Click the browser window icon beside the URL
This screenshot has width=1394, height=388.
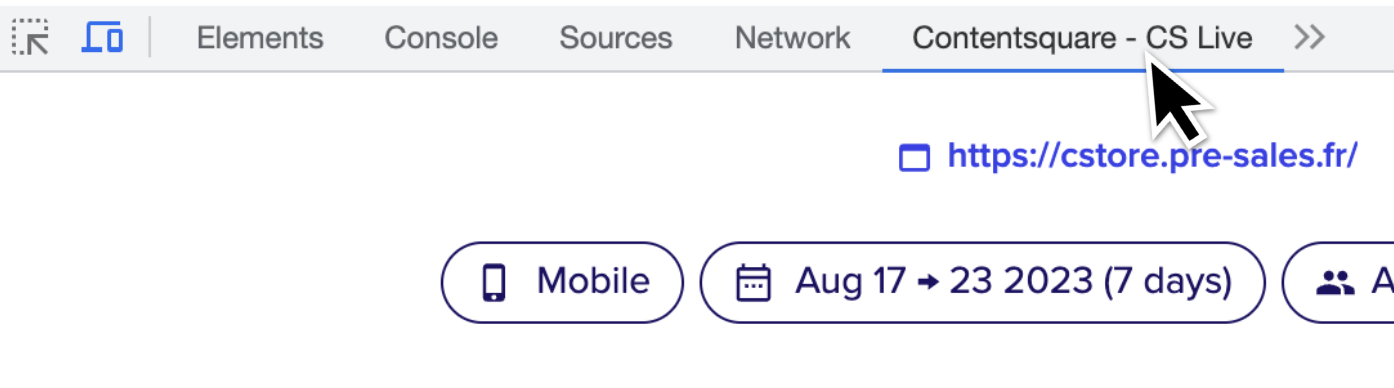[x=915, y=158]
